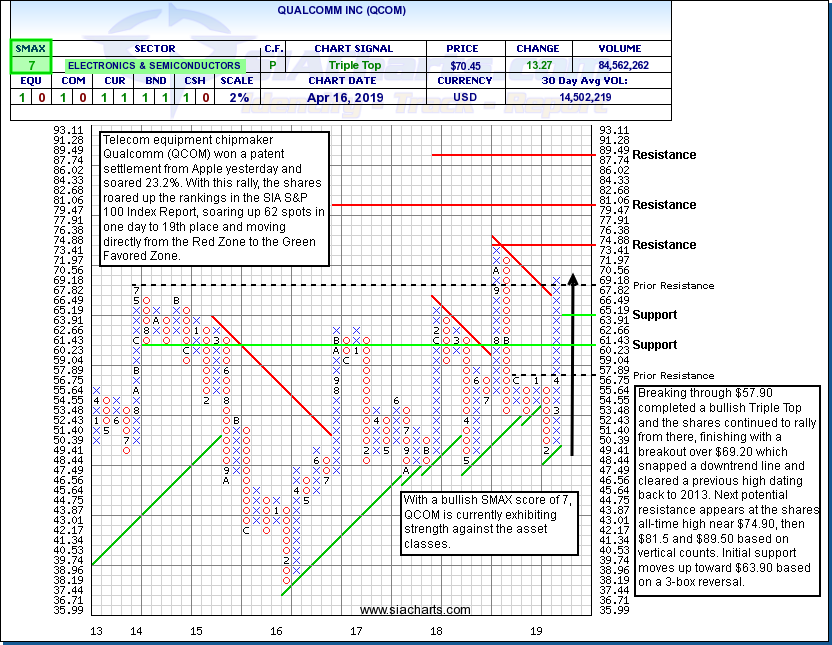
Task: Click the Prior Resistance label near 67.82
Action: (x=674, y=285)
